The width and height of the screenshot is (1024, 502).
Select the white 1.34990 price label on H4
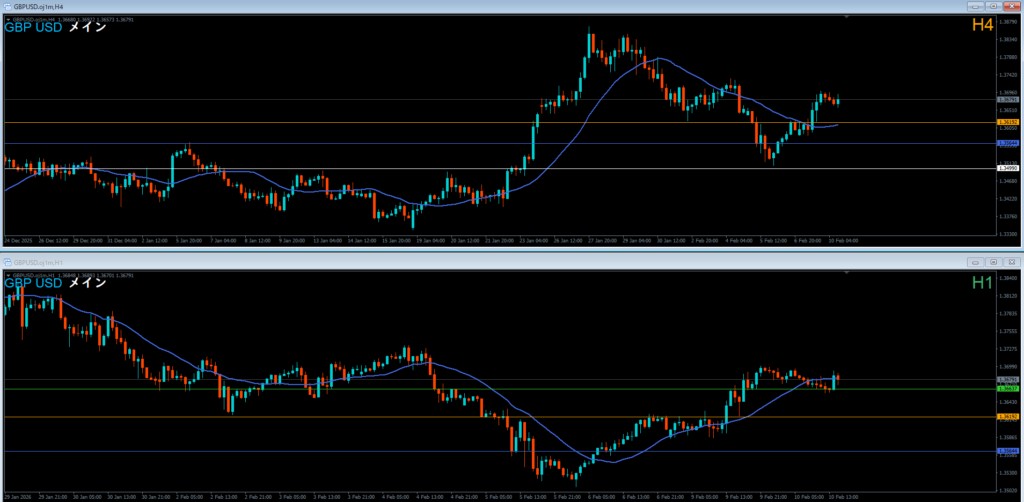tap(1008, 168)
